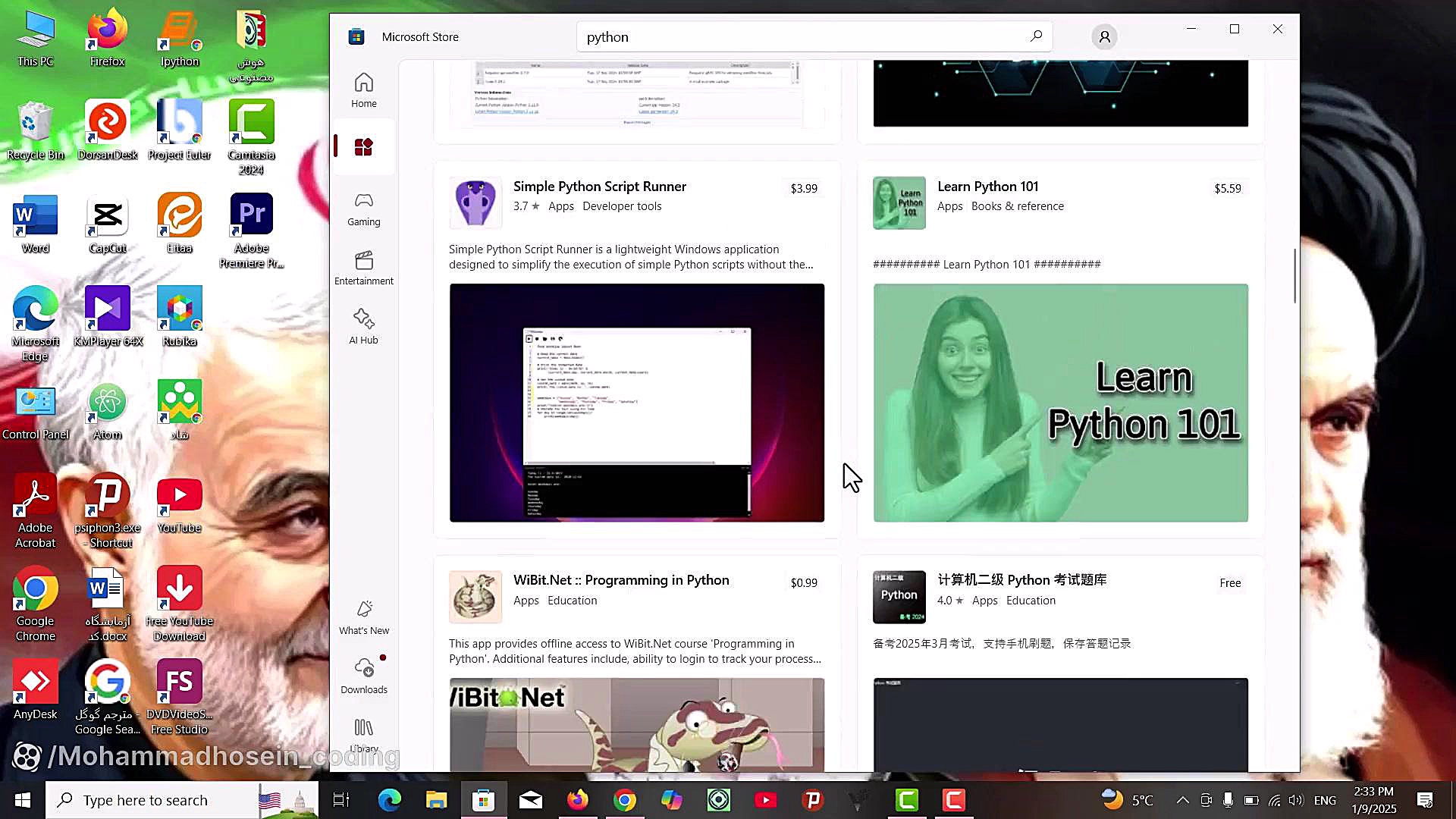
Task: Select the AnyDesk desktop icon
Action: [35, 690]
